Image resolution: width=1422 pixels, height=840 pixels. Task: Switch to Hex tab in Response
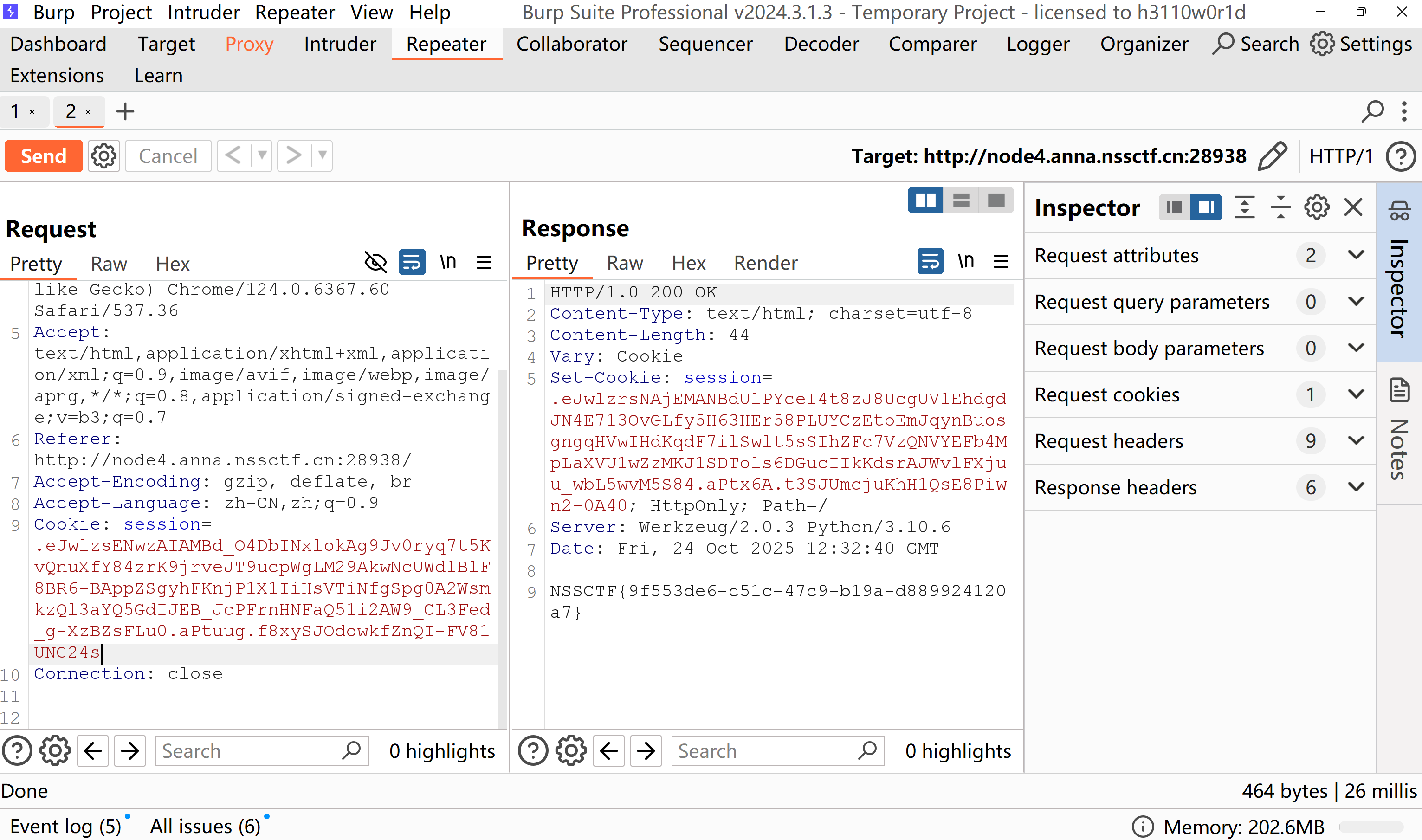pyautogui.click(x=688, y=263)
